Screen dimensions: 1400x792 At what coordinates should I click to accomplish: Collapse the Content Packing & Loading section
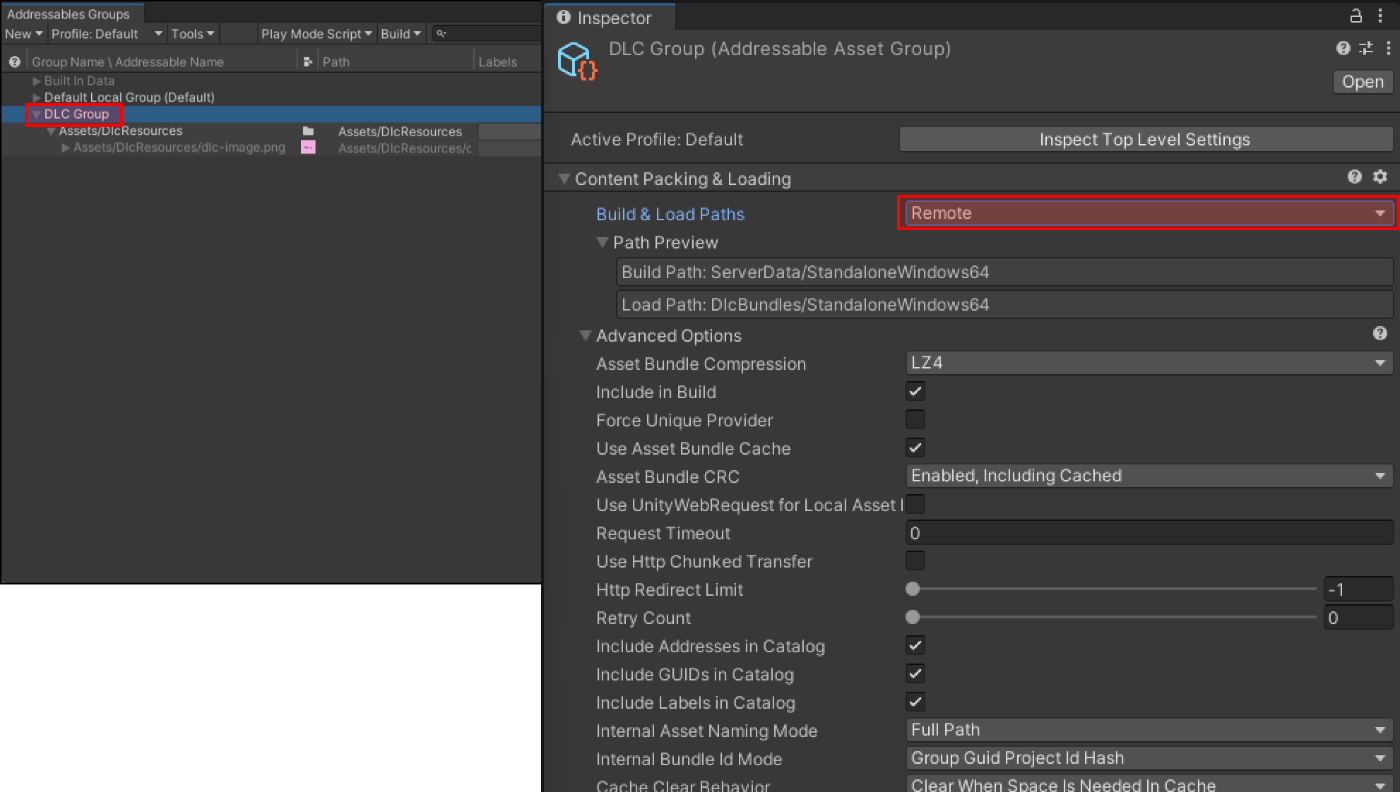pos(565,179)
